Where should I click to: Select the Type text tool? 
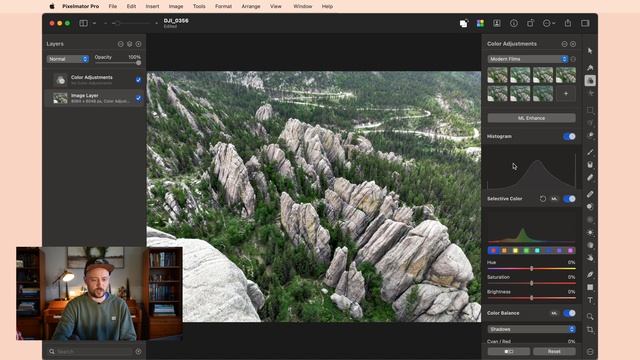point(590,300)
